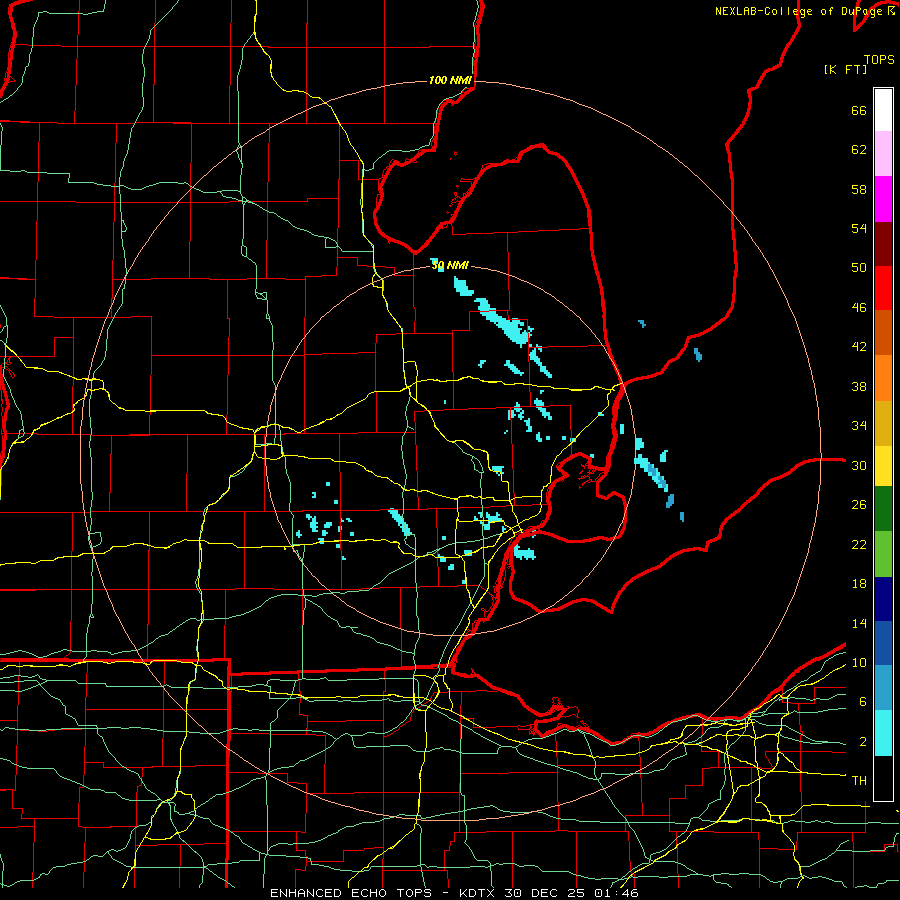The image size is (900, 900).
Task: Click the bright orange legend swatch
Action: [x=883, y=378]
